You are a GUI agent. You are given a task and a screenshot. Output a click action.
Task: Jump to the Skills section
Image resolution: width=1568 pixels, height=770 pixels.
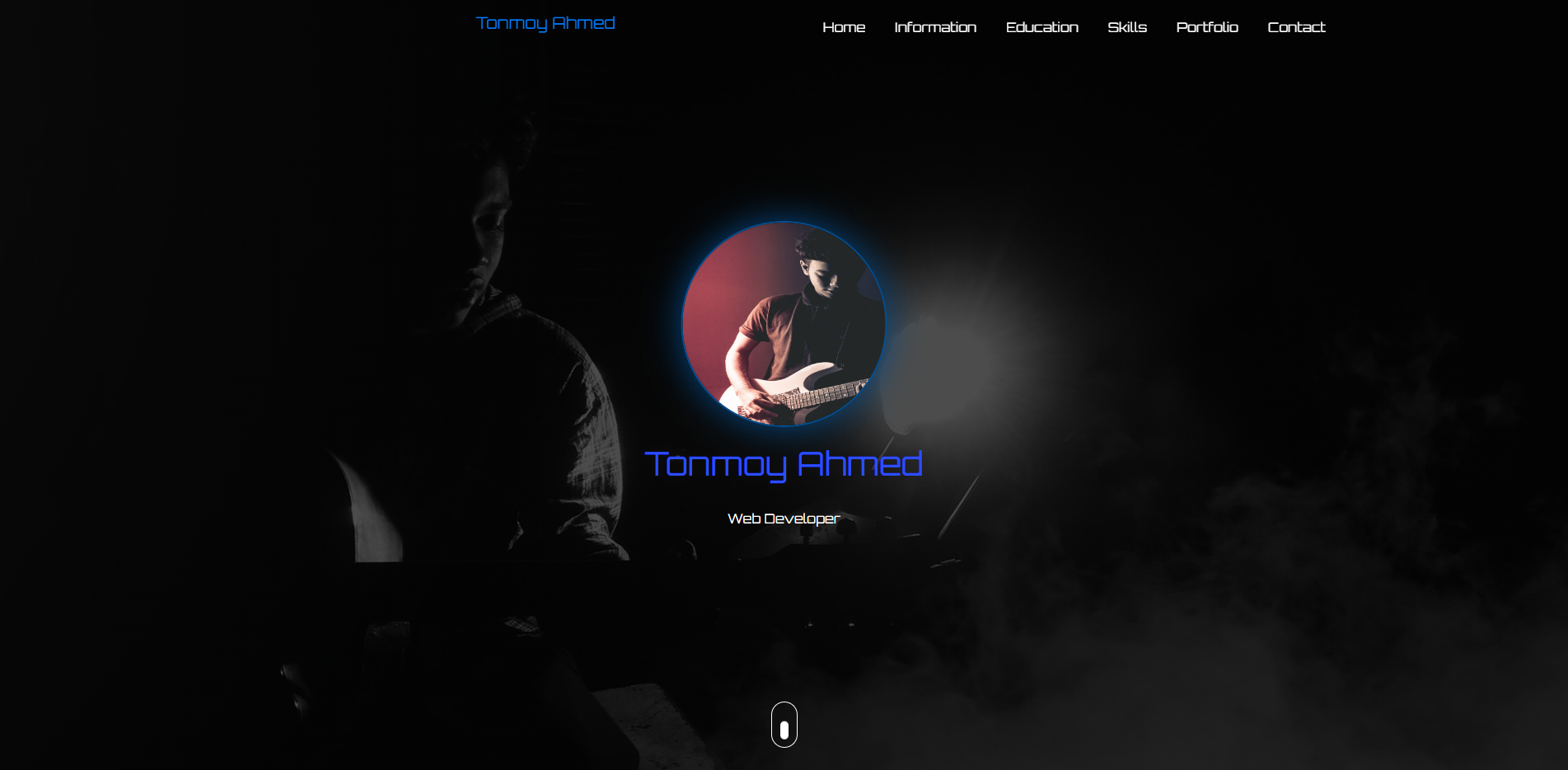tap(1127, 27)
